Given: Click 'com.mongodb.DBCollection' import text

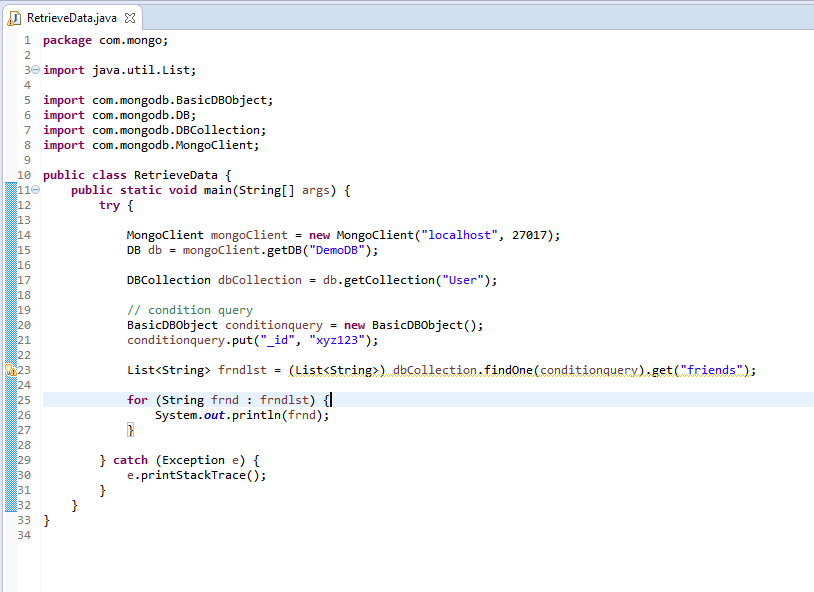Looking at the screenshot, I should (x=176, y=130).
